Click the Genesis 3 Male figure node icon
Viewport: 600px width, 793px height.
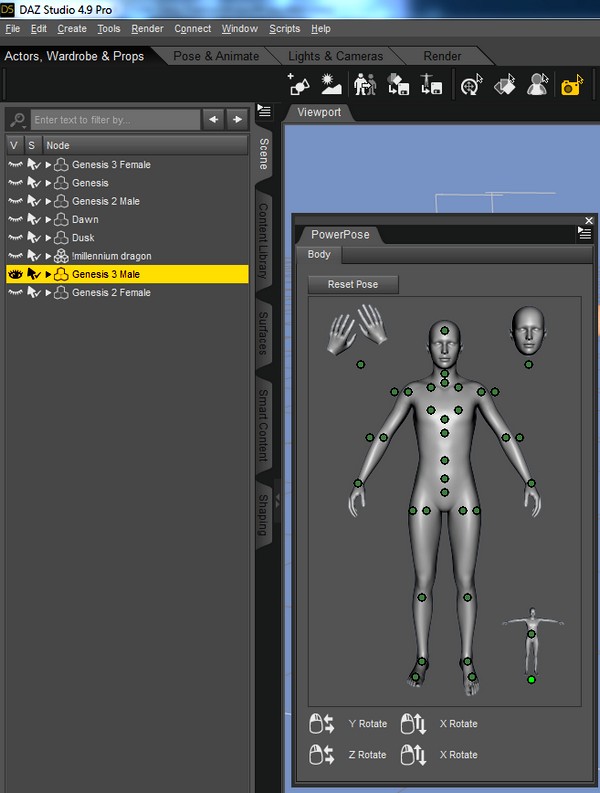61,274
